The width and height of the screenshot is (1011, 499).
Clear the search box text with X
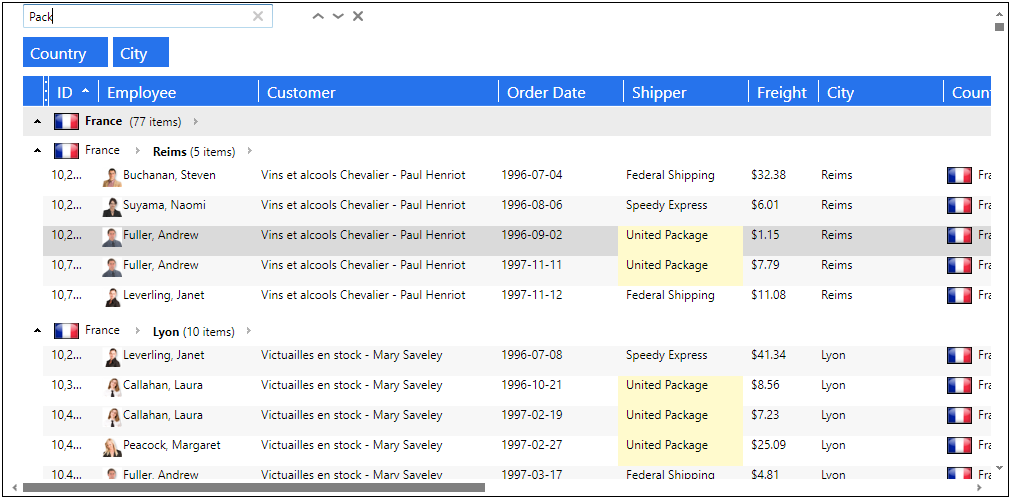click(x=258, y=16)
